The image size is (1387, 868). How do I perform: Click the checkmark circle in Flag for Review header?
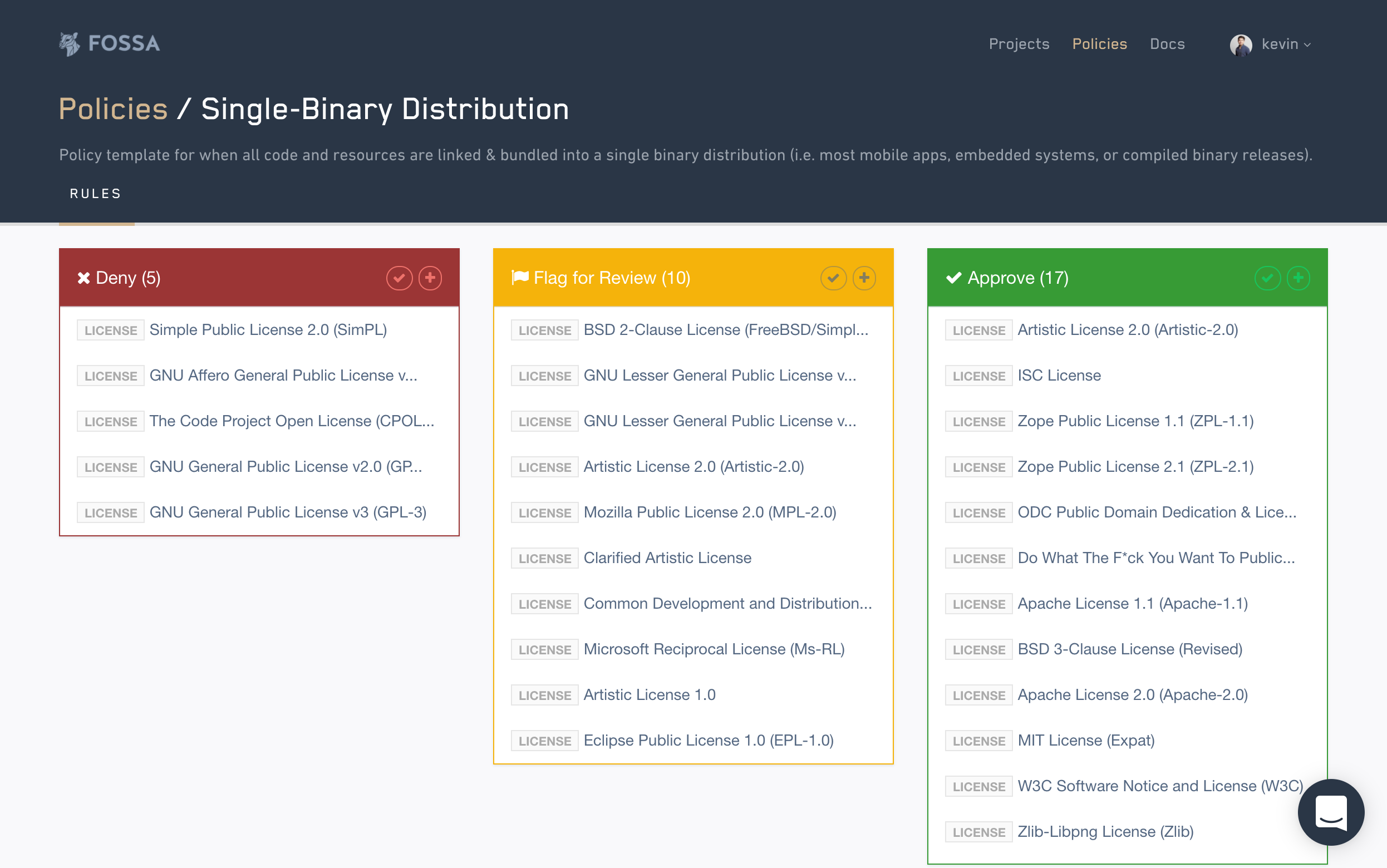[x=833, y=278]
